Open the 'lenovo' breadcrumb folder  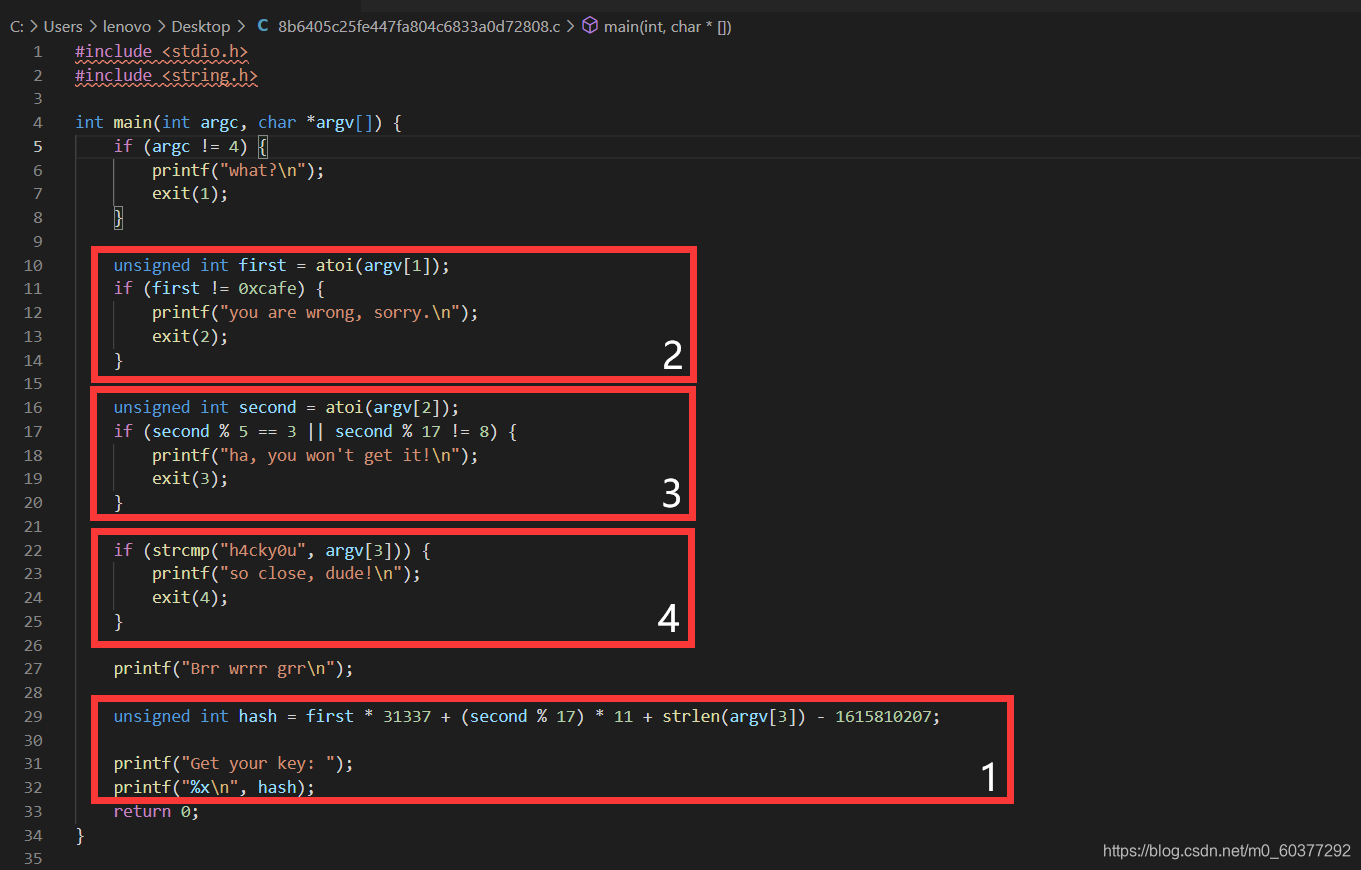[x=126, y=27]
